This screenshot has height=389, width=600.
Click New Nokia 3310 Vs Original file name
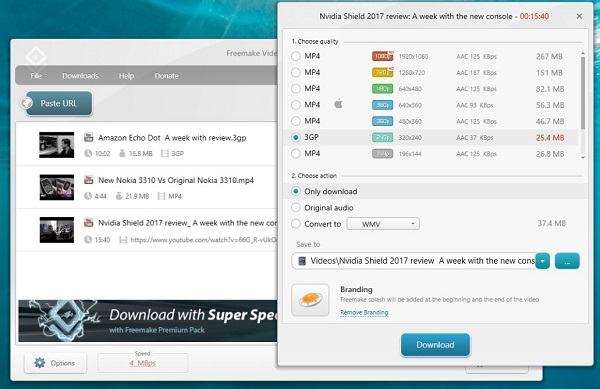point(176,180)
